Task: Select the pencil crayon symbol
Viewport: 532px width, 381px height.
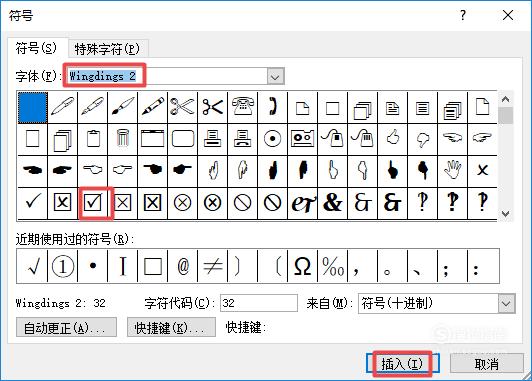Action: click(152, 107)
